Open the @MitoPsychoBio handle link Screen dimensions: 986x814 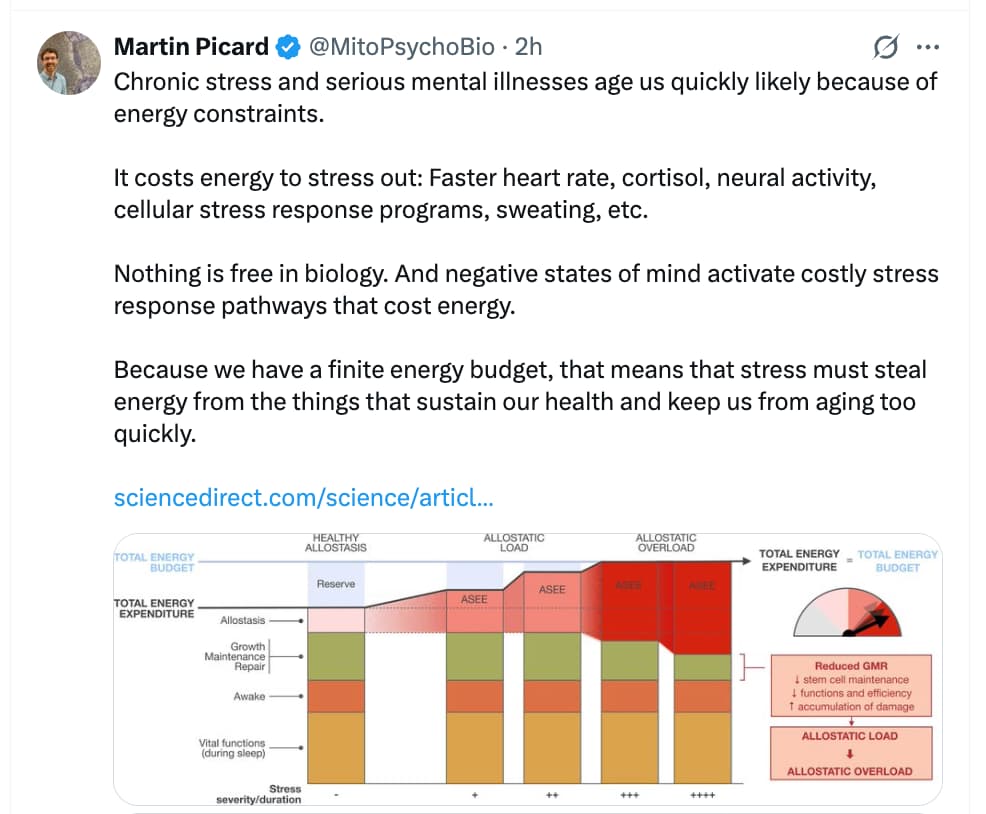point(401,47)
